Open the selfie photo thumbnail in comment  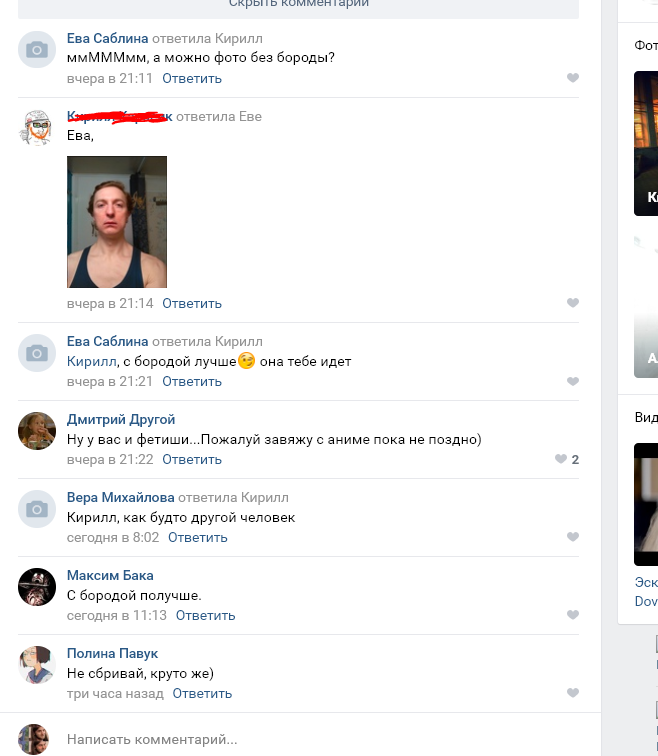117,222
